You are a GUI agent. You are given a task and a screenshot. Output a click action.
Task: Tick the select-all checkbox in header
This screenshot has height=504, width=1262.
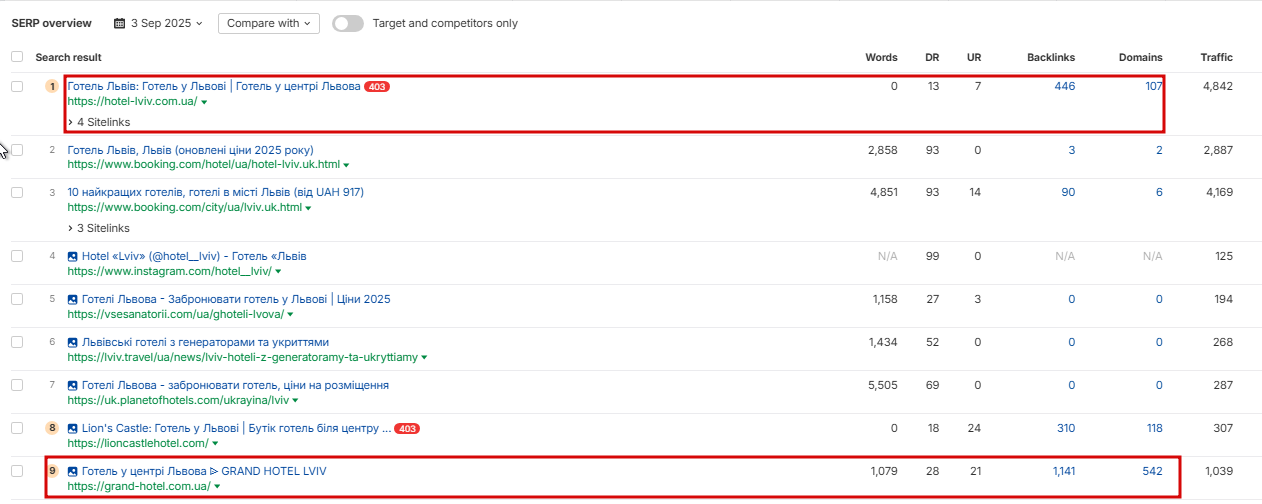point(17,57)
